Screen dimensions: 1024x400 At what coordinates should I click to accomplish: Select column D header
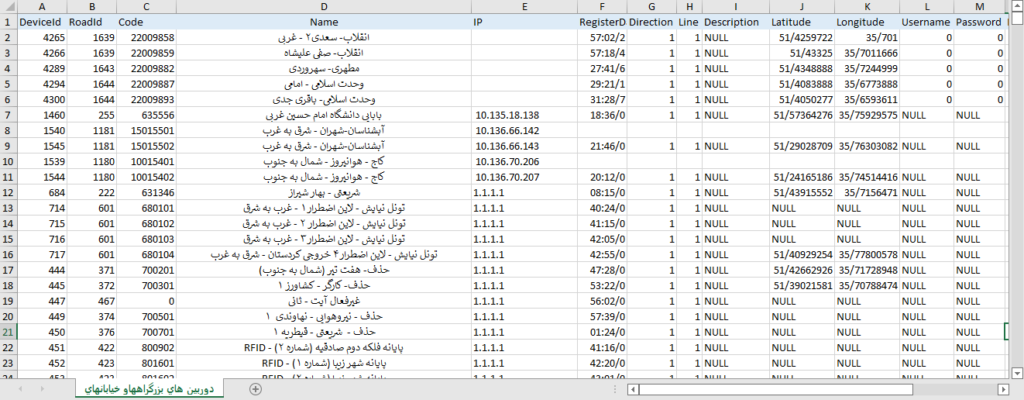point(323,7)
